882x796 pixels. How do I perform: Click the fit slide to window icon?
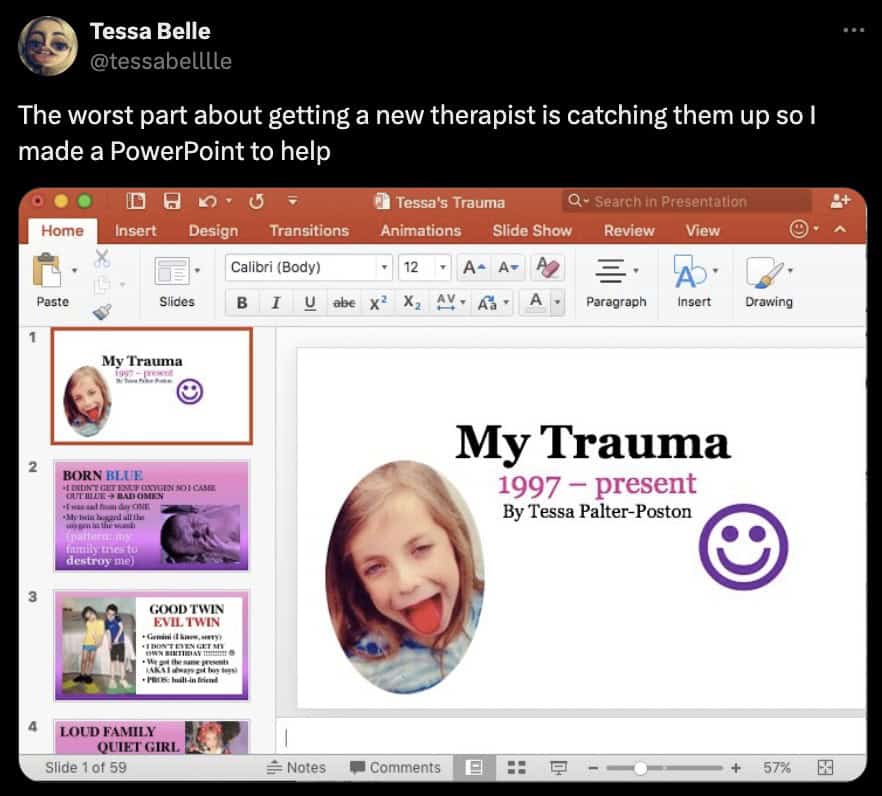(x=825, y=767)
